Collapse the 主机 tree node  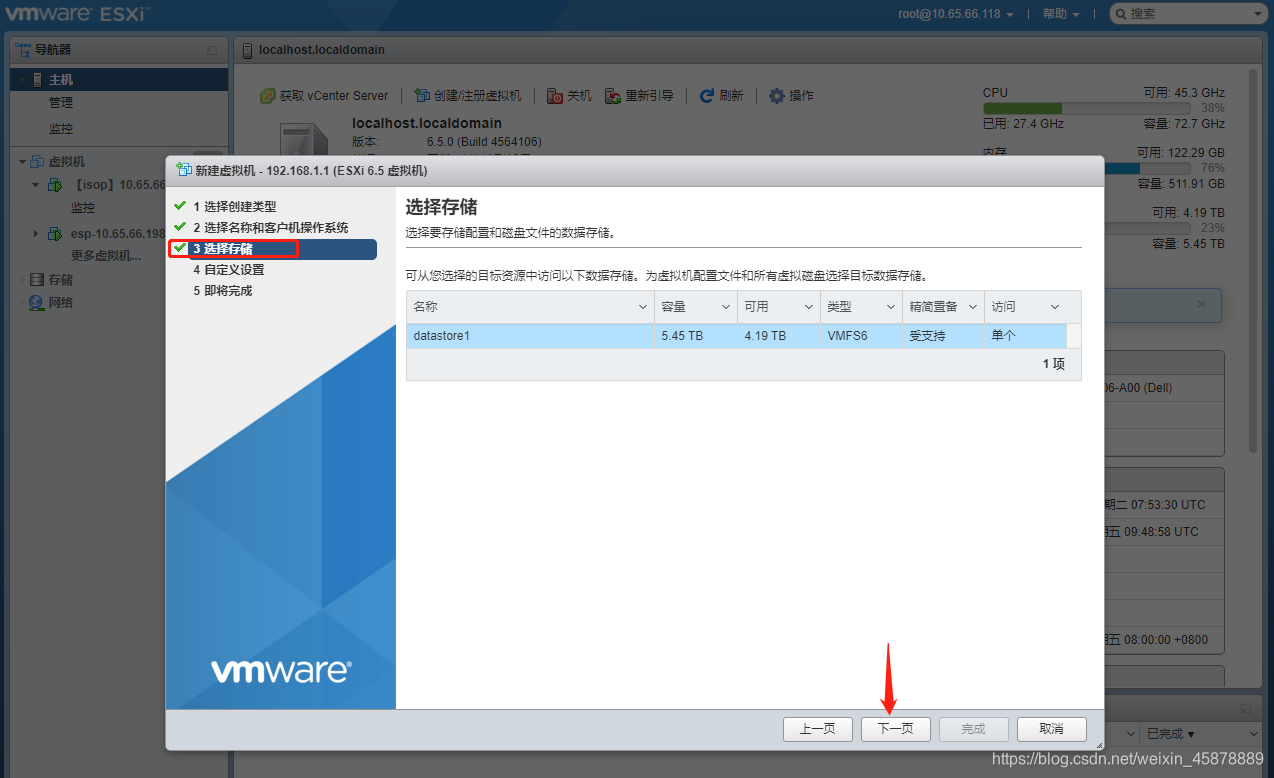click(x=21, y=80)
